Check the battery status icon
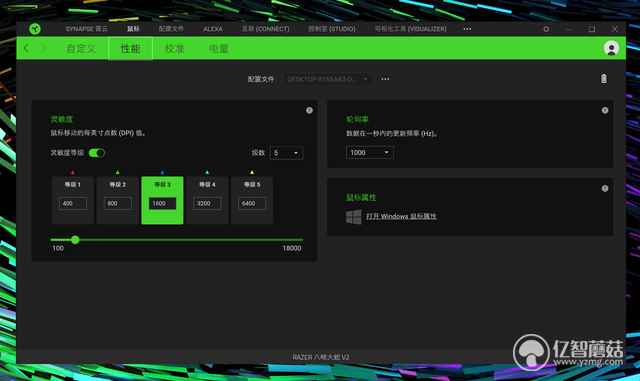Viewport: 640px width, 381px height. click(604, 79)
